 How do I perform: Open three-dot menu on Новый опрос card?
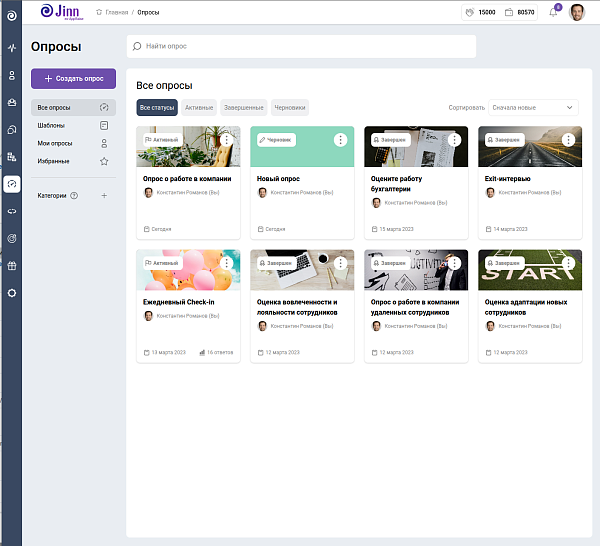(341, 140)
